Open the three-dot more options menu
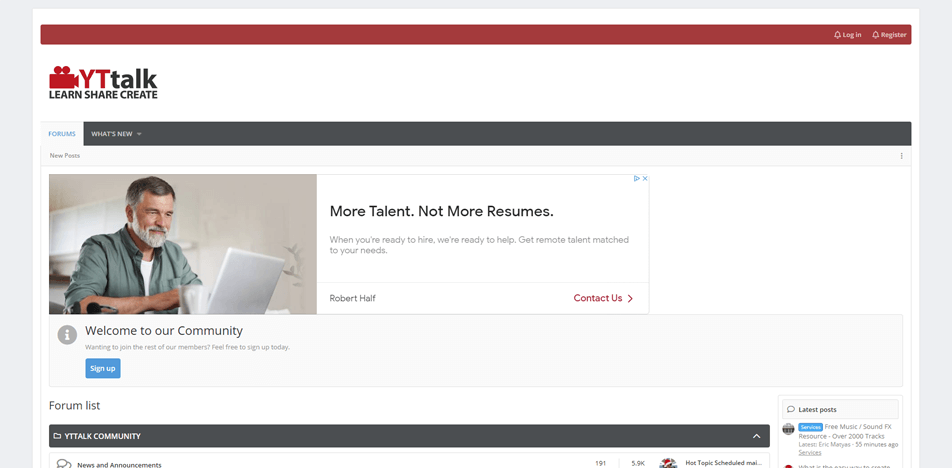This screenshot has height=468, width=952. click(x=901, y=156)
